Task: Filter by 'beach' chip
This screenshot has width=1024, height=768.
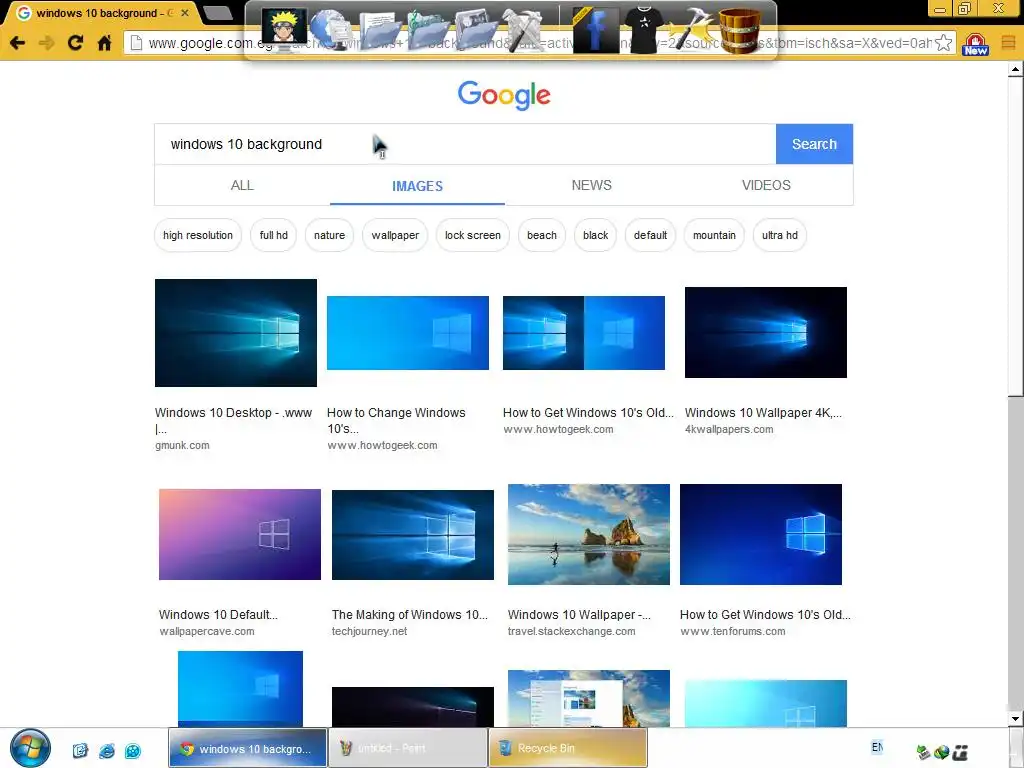Action: coord(542,235)
